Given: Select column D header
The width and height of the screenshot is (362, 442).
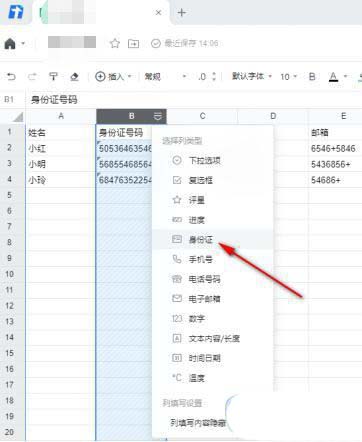Looking at the screenshot, I should tap(273, 116).
